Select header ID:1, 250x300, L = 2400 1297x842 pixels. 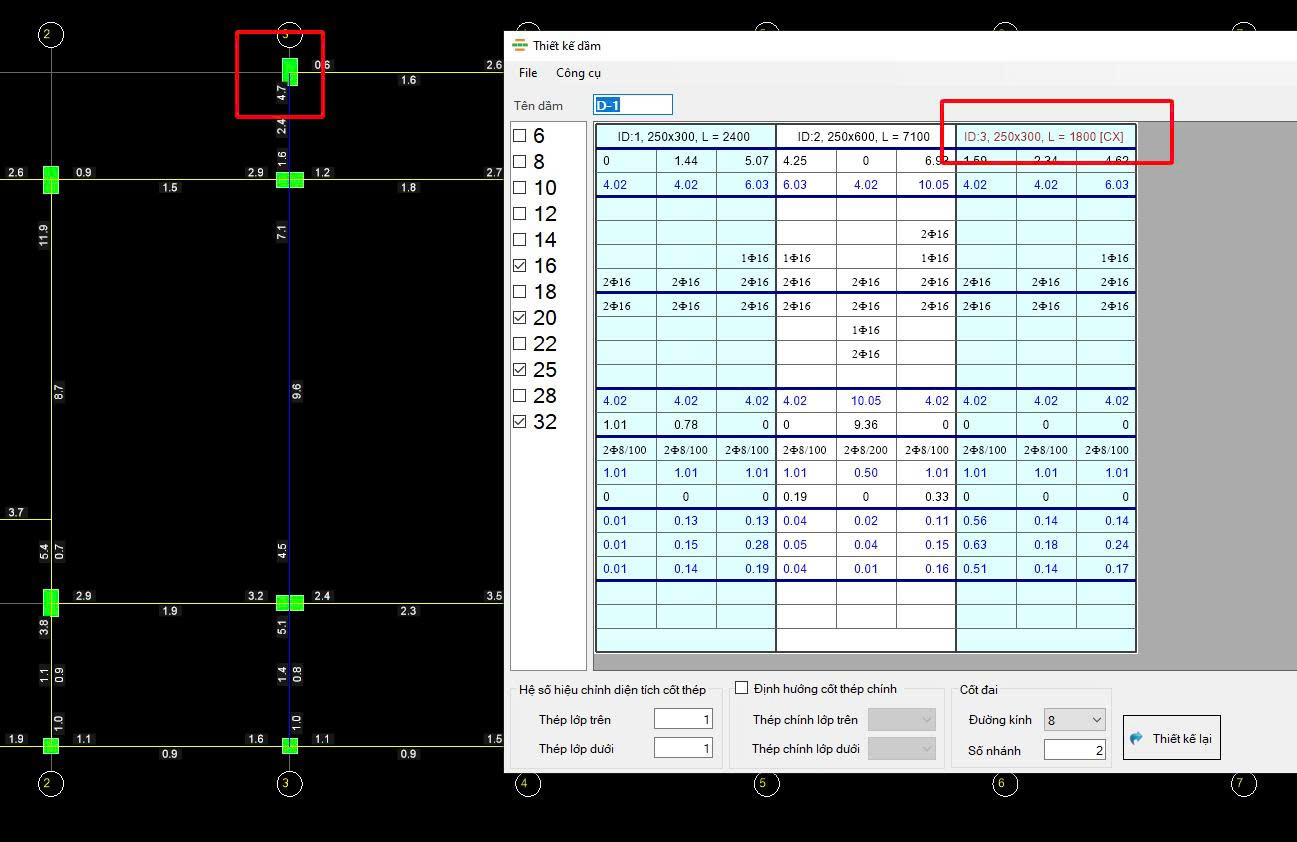click(x=685, y=137)
